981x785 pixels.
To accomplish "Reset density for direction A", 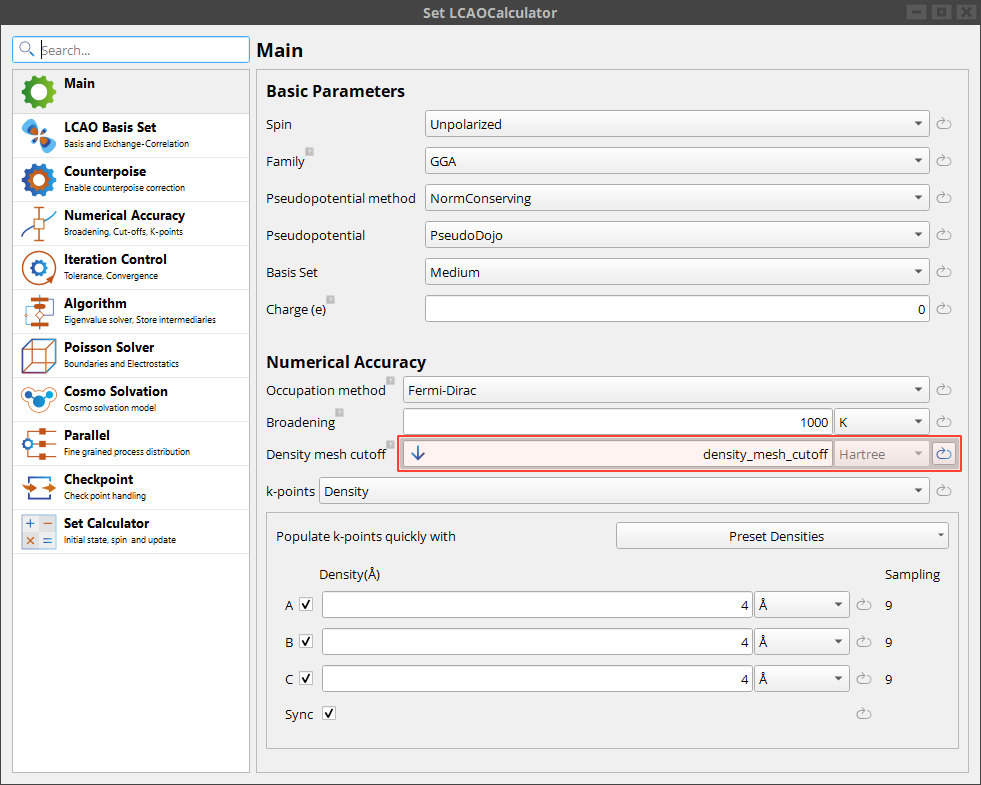I will click(864, 605).
